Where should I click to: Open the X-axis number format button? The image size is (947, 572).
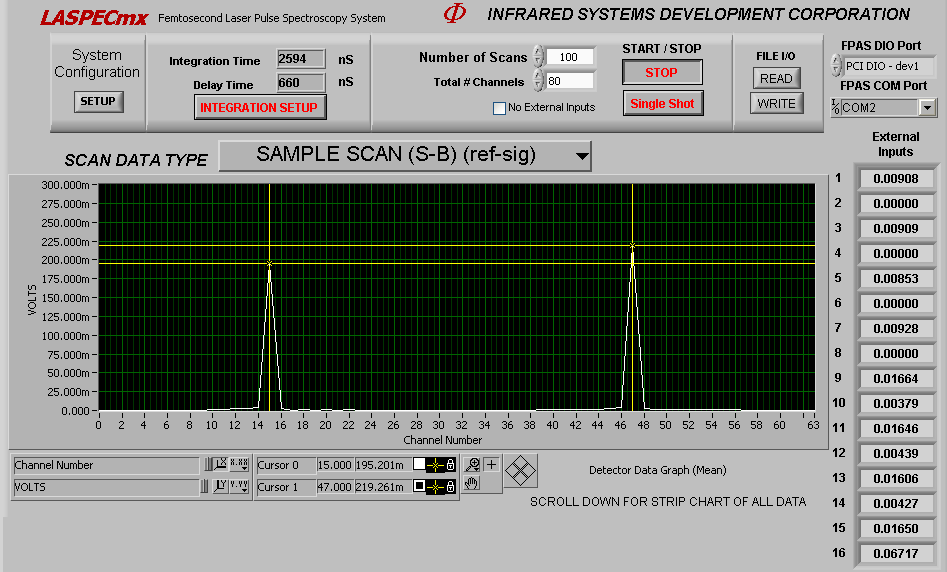click(240, 465)
